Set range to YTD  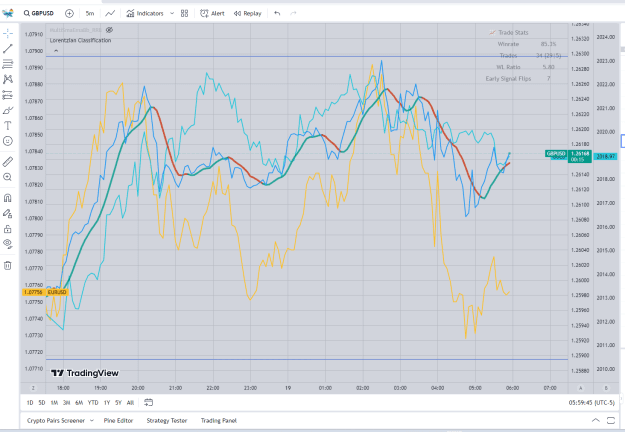(x=93, y=403)
